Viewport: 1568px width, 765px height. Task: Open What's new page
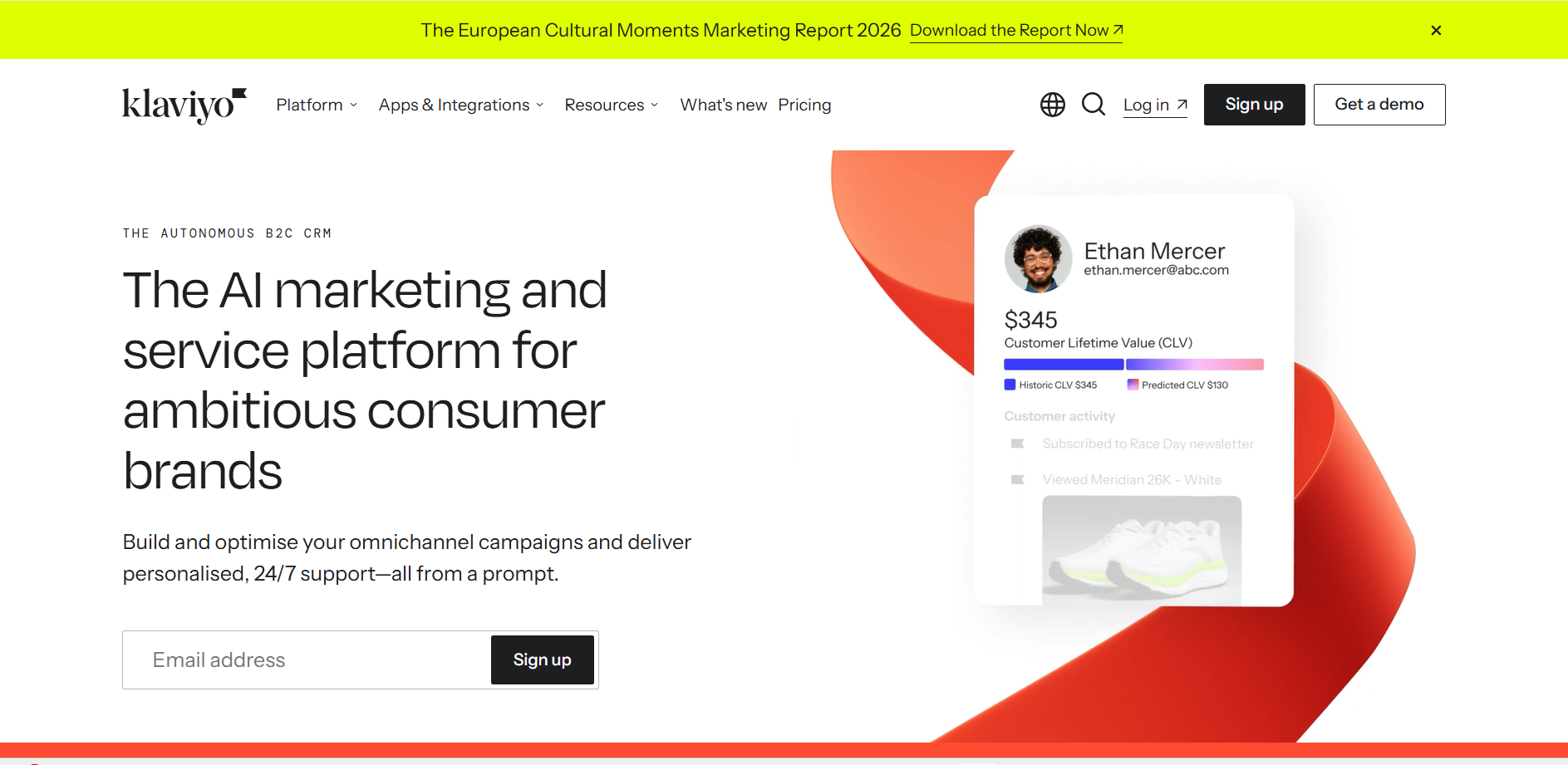click(724, 105)
